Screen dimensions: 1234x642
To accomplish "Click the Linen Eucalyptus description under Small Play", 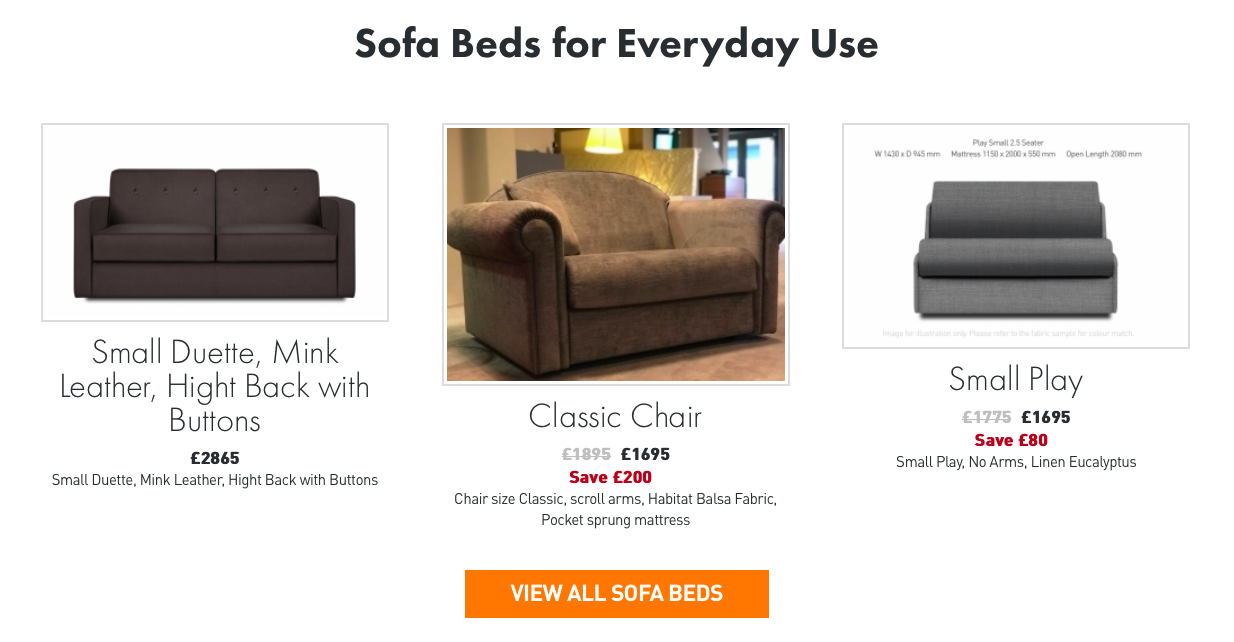I will (x=1015, y=462).
